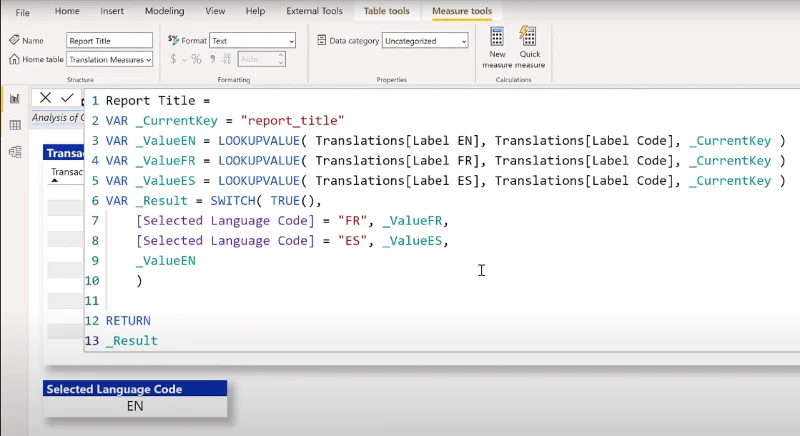Click line 1 Report Title measure name
This screenshot has width=800, height=436.
coord(151,100)
